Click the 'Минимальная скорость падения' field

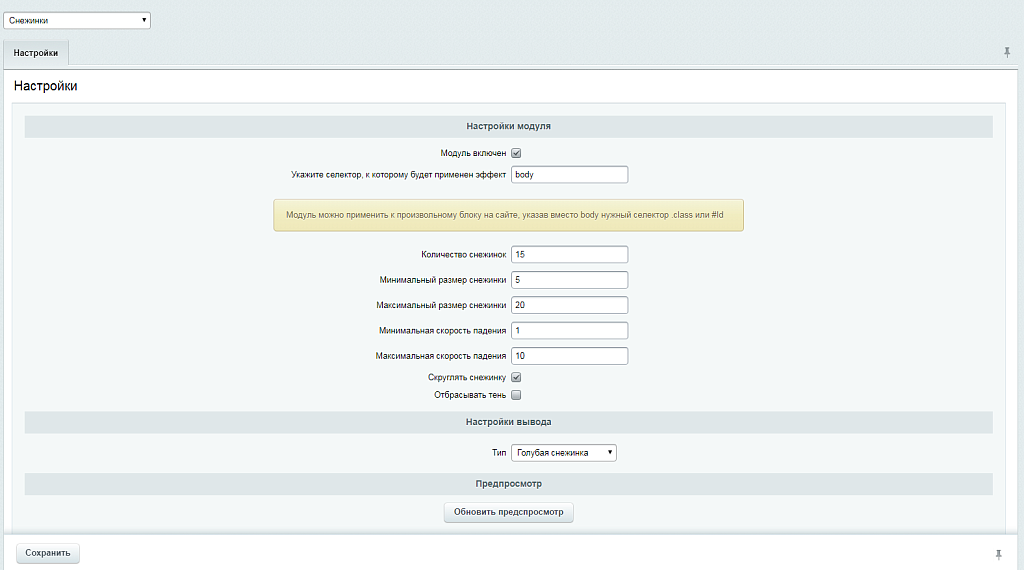point(569,330)
